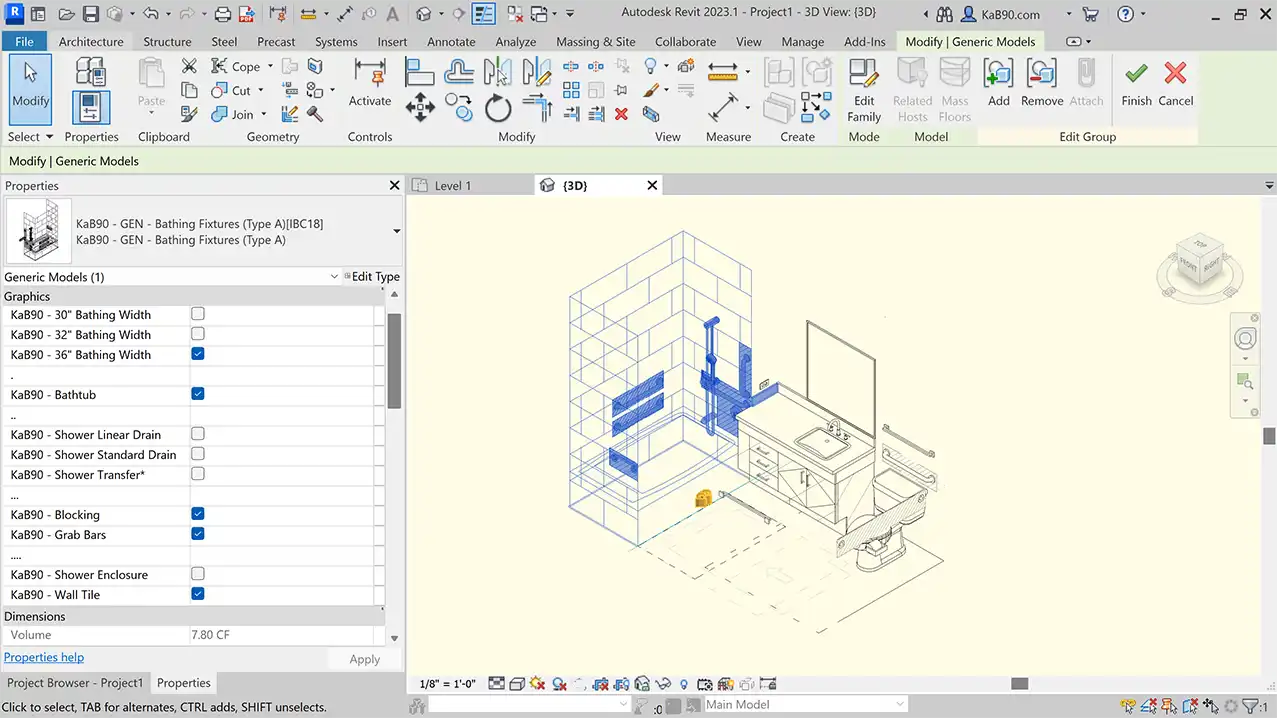Expand the Generic Models (1) filter dropdown

pos(334,277)
